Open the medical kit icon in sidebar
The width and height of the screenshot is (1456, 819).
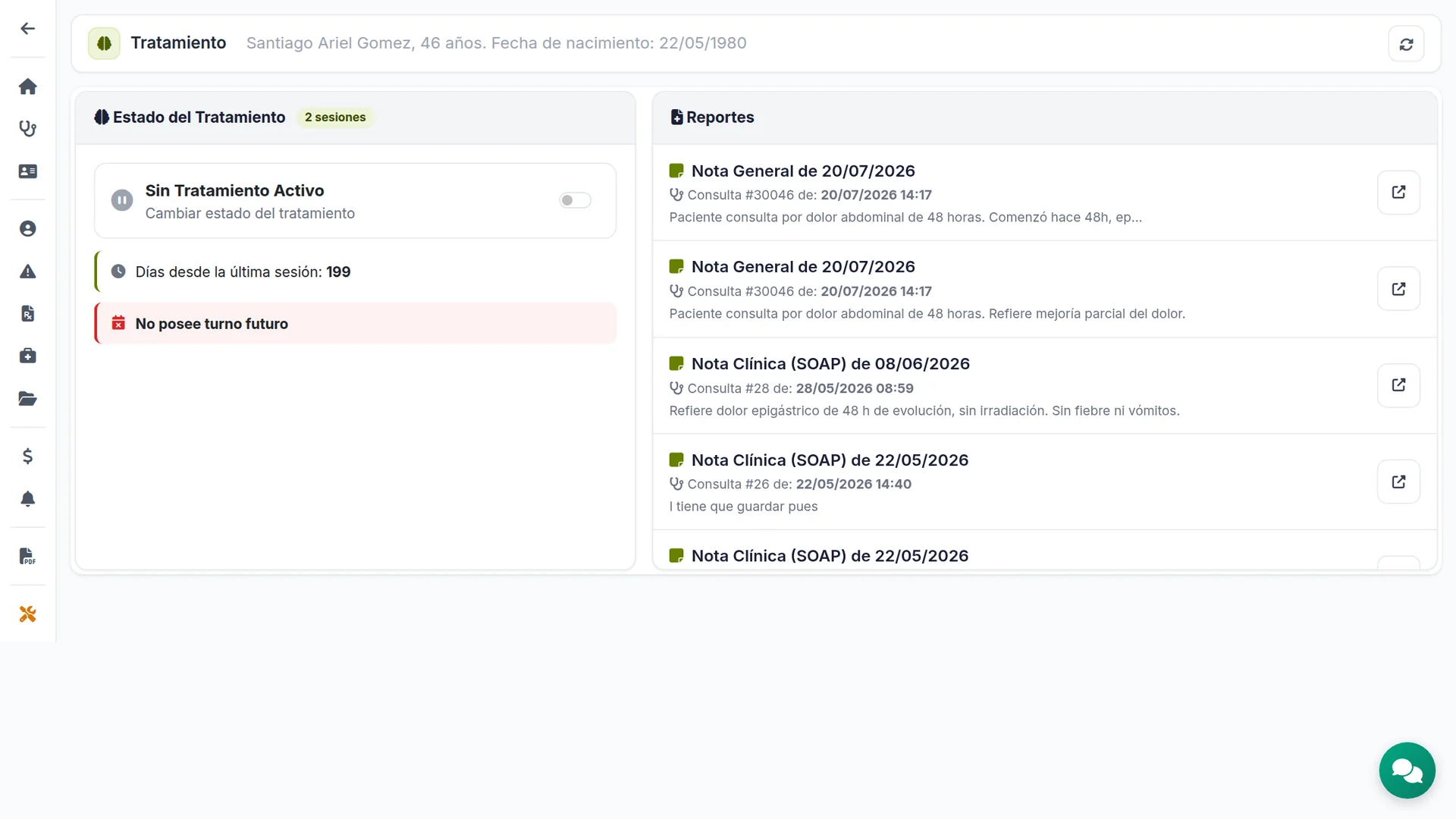pyautogui.click(x=28, y=356)
